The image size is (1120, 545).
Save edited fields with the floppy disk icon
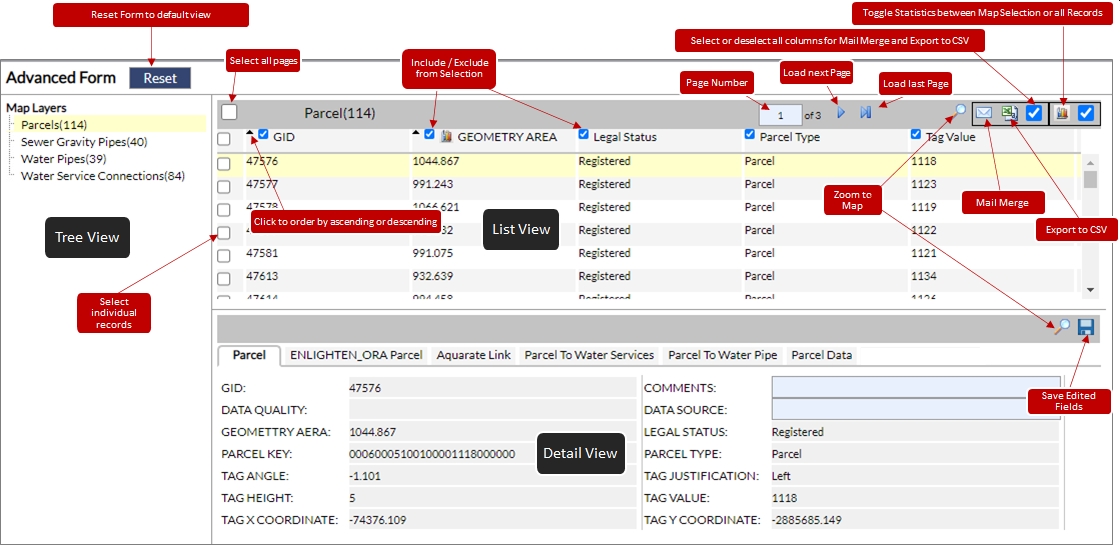[x=1086, y=327]
